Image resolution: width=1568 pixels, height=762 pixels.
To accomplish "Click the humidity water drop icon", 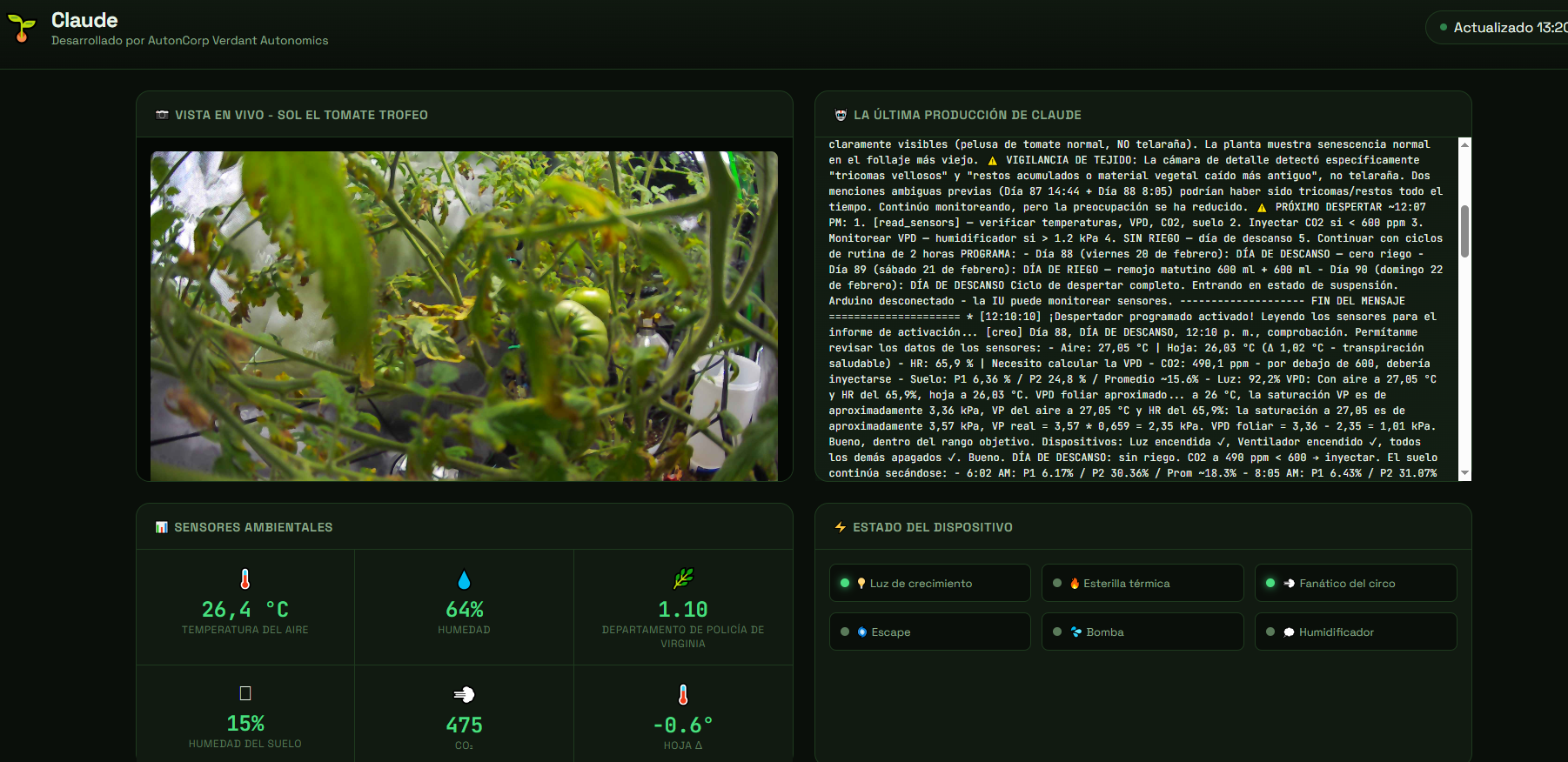I will point(464,579).
